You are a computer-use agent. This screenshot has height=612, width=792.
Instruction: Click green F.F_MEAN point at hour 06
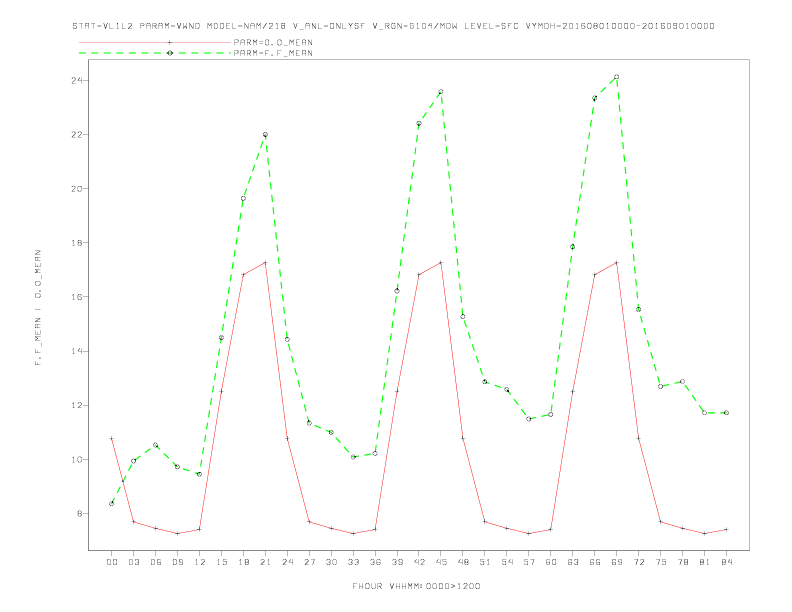click(156, 445)
